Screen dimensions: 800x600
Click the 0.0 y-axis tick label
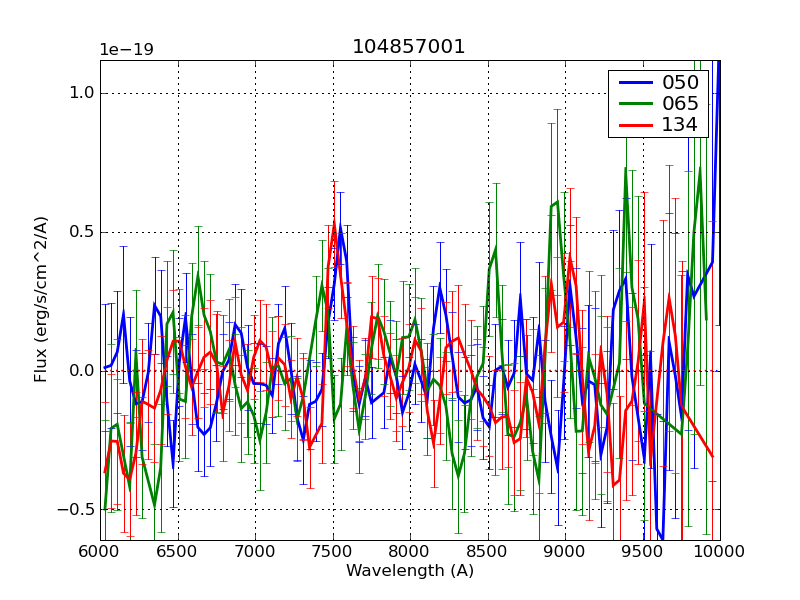coord(81,371)
